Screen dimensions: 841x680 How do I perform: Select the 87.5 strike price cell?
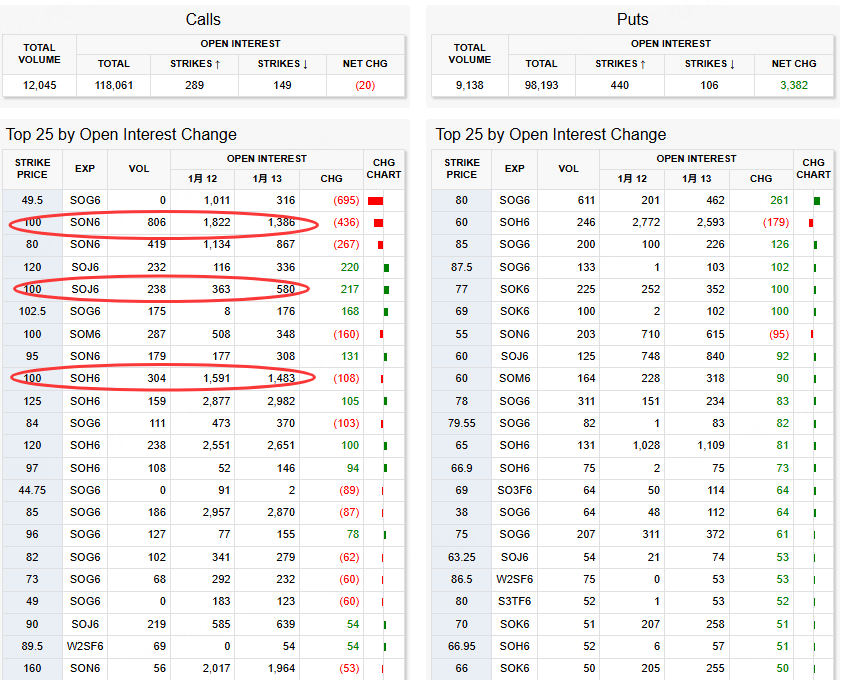pyautogui.click(x=461, y=267)
